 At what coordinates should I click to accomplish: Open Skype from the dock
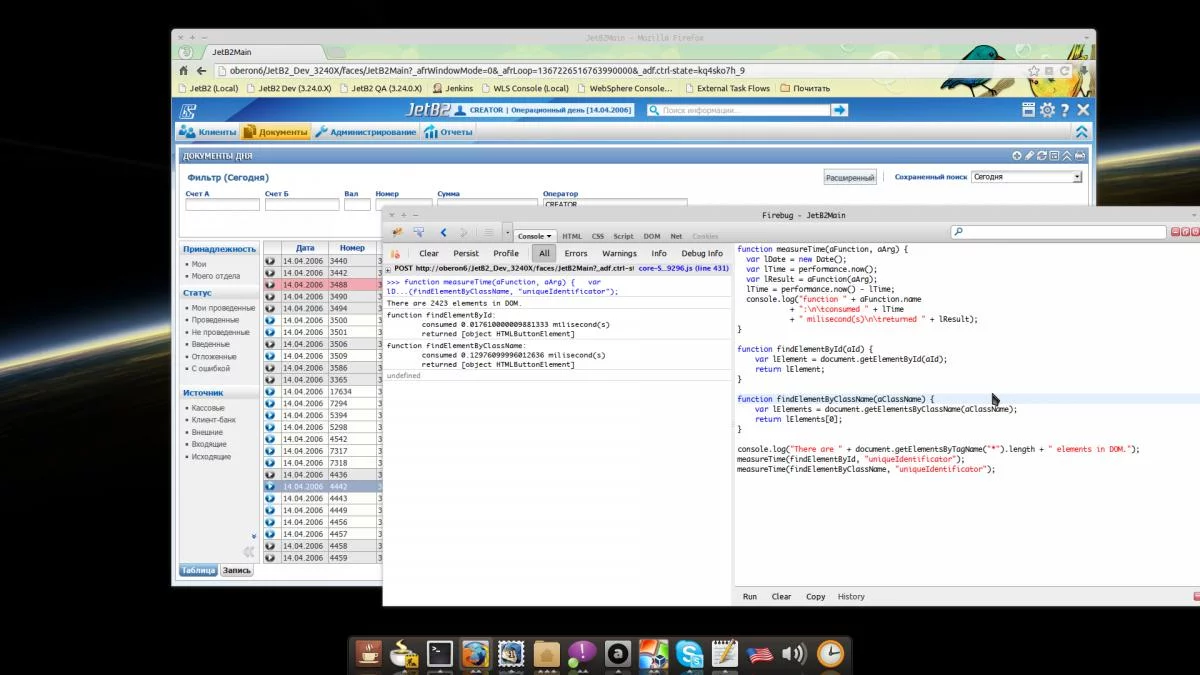pyautogui.click(x=689, y=654)
